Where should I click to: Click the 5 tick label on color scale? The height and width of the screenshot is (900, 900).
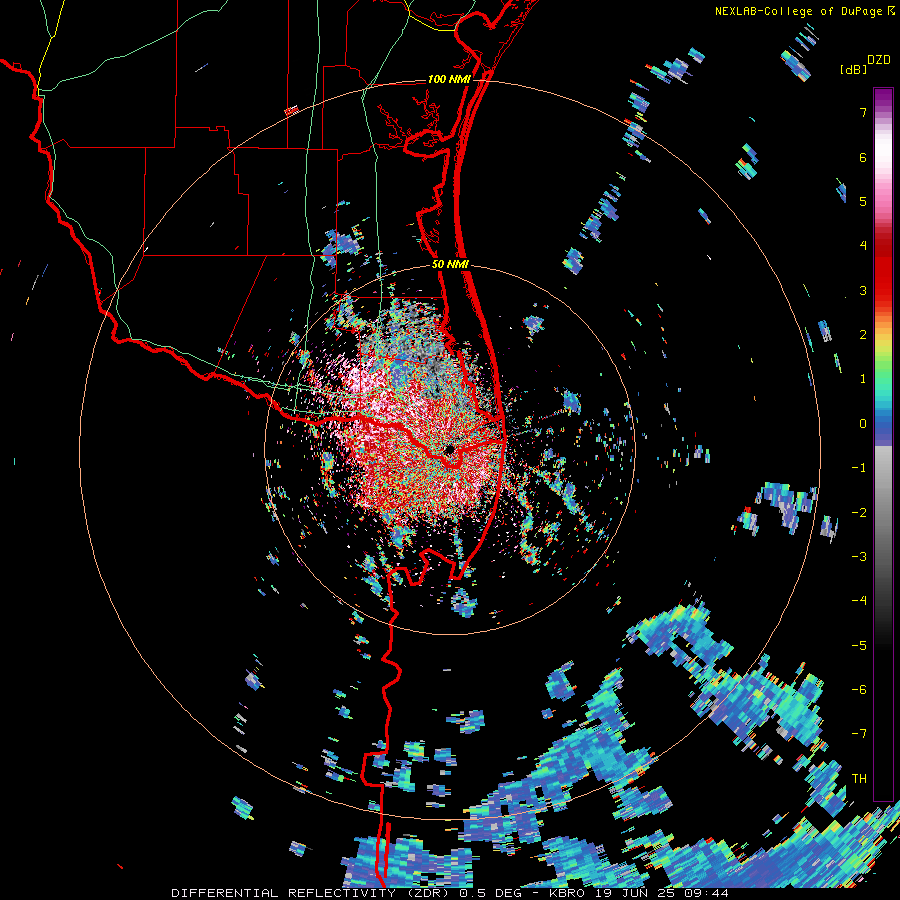tap(863, 201)
